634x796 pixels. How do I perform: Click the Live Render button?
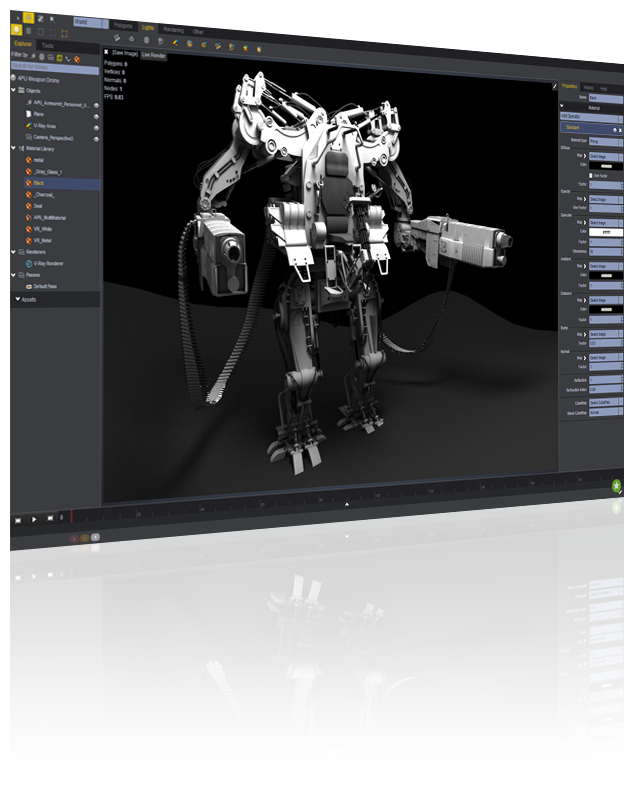click(x=153, y=55)
